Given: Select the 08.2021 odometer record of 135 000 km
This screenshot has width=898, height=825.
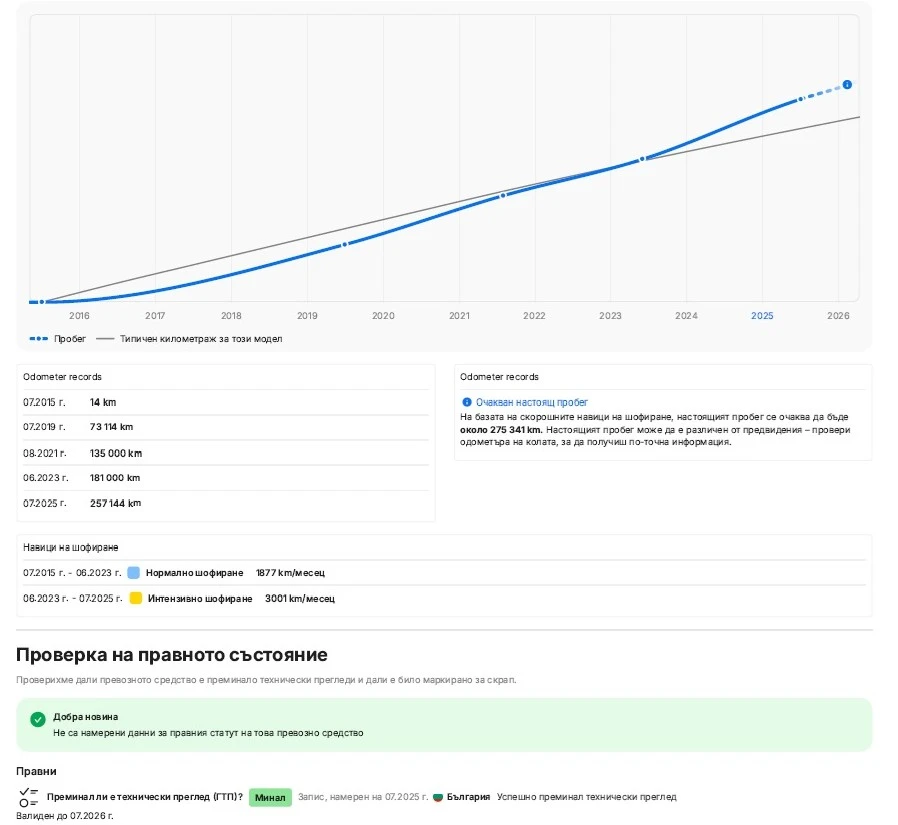Looking at the screenshot, I should 115,453.
